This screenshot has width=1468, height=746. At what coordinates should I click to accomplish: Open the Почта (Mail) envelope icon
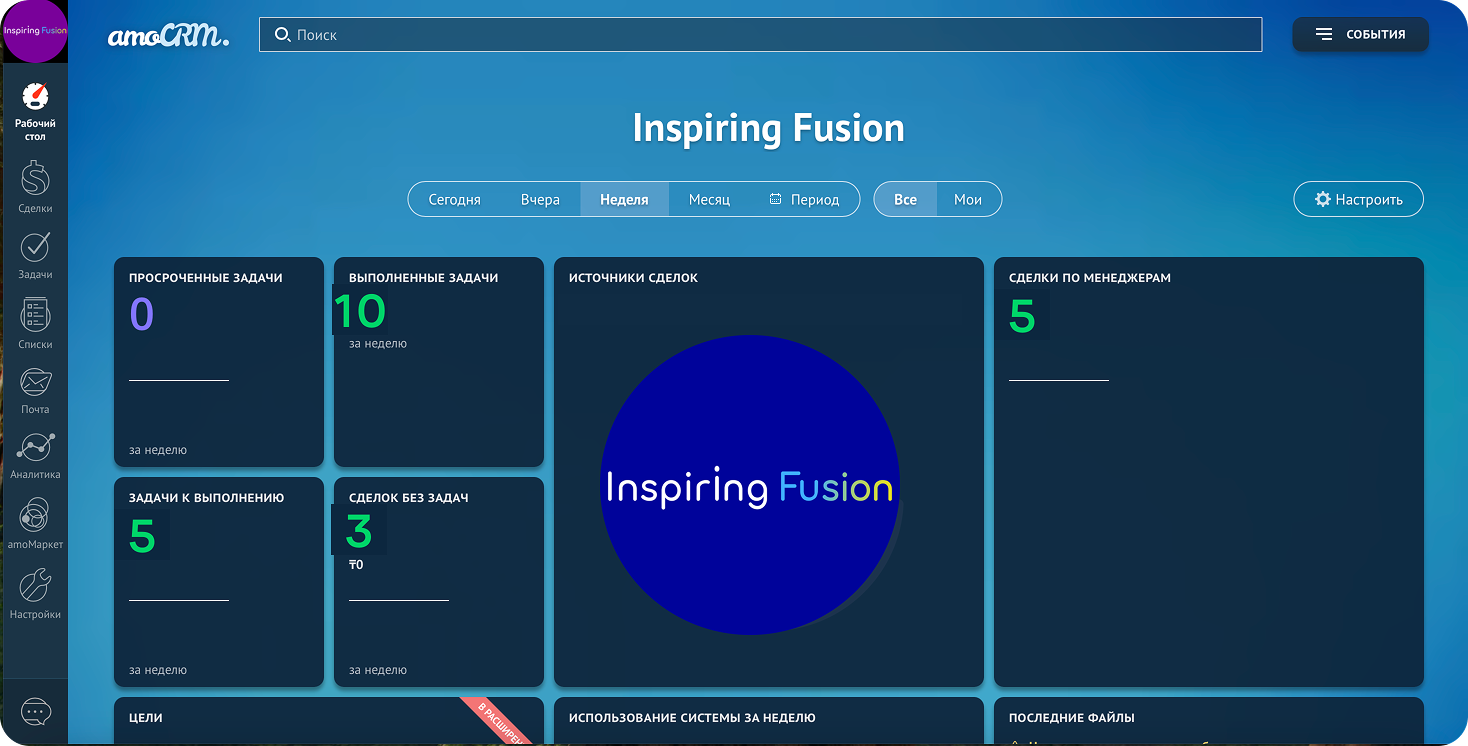pos(35,382)
